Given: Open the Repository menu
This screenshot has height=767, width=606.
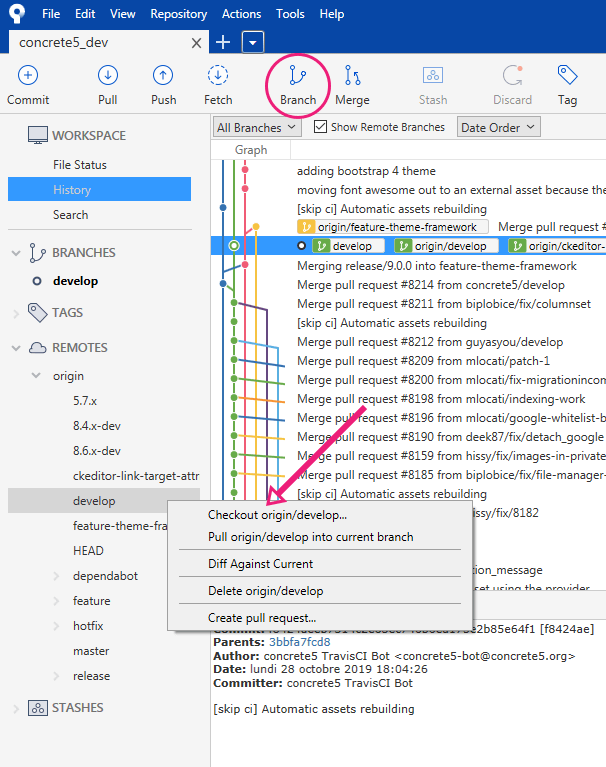Looking at the screenshot, I should 179,14.
